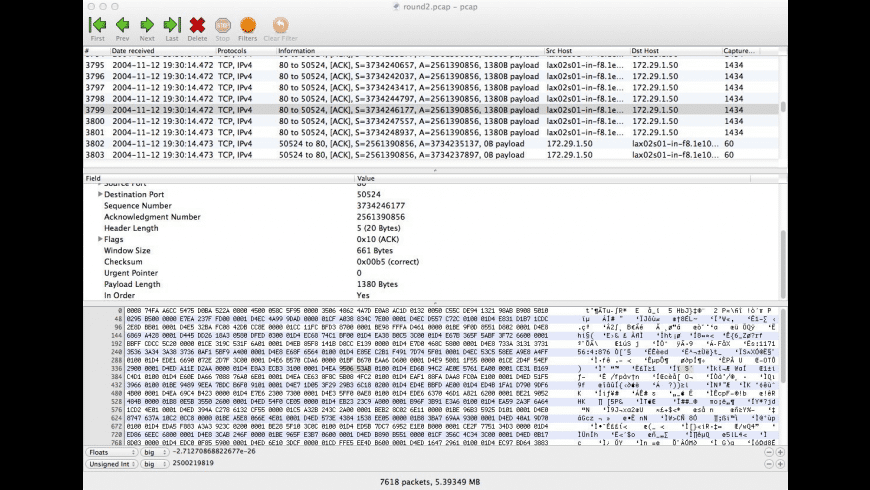Image resolution: width=870 pixels, height=490 pixels.
Task: Click the round2.pcap document icon in title
Action: [x=396, y=7]
